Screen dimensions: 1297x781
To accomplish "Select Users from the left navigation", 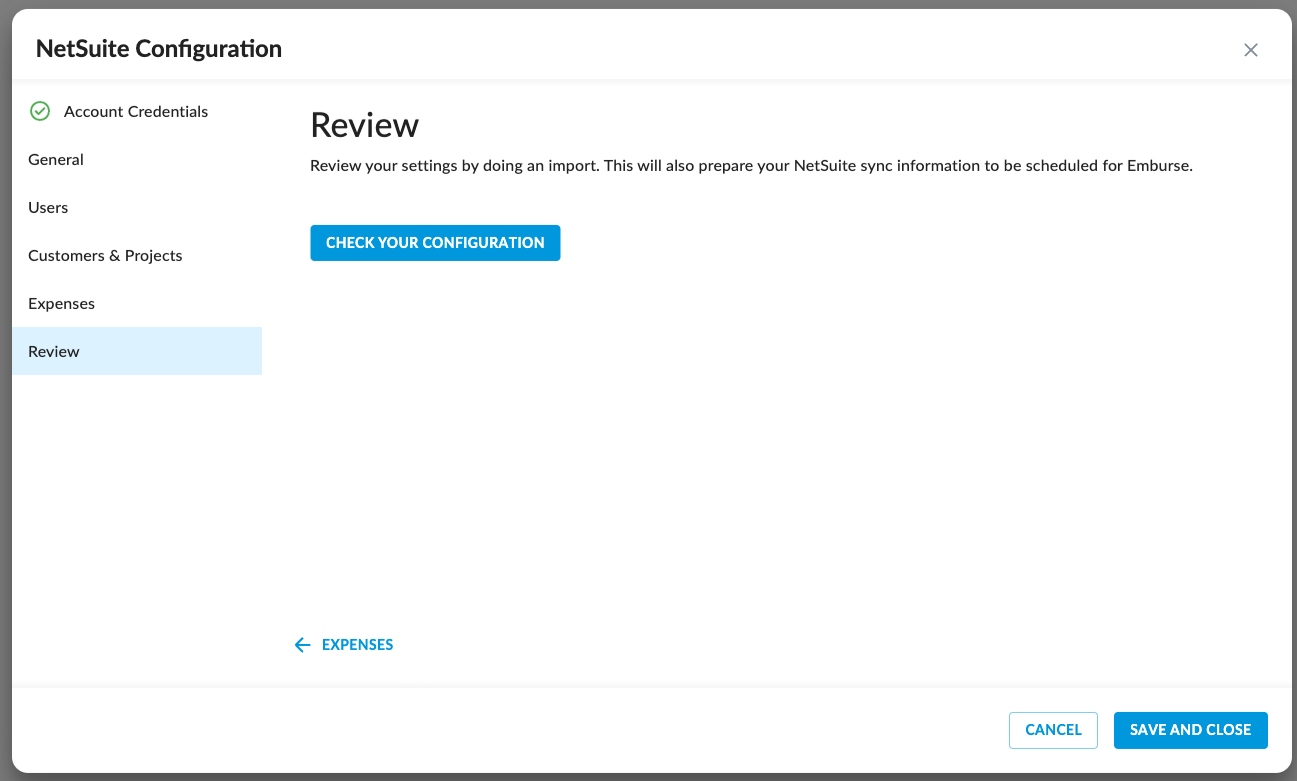I will point(48,207).
